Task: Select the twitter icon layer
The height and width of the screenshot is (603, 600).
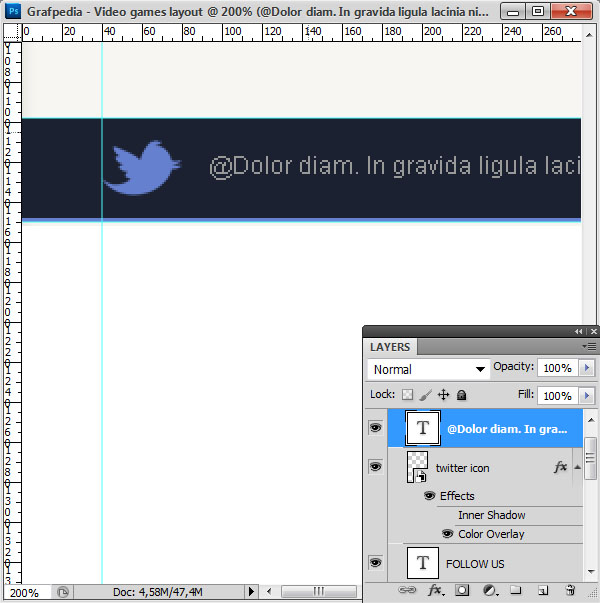Action: coord(485,467)
